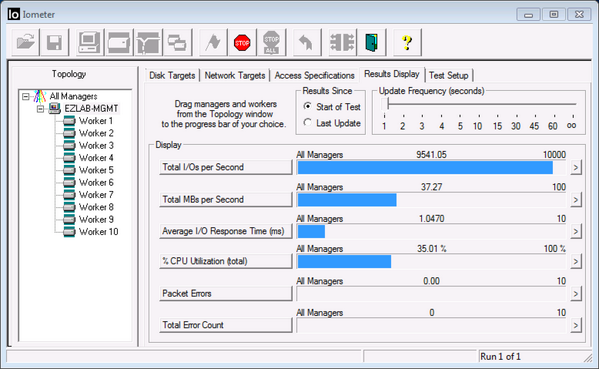The width and height of the screenshot is (599, 369).
Task: Click the % CPU Utilization (total) button
Action: [226, 261]
